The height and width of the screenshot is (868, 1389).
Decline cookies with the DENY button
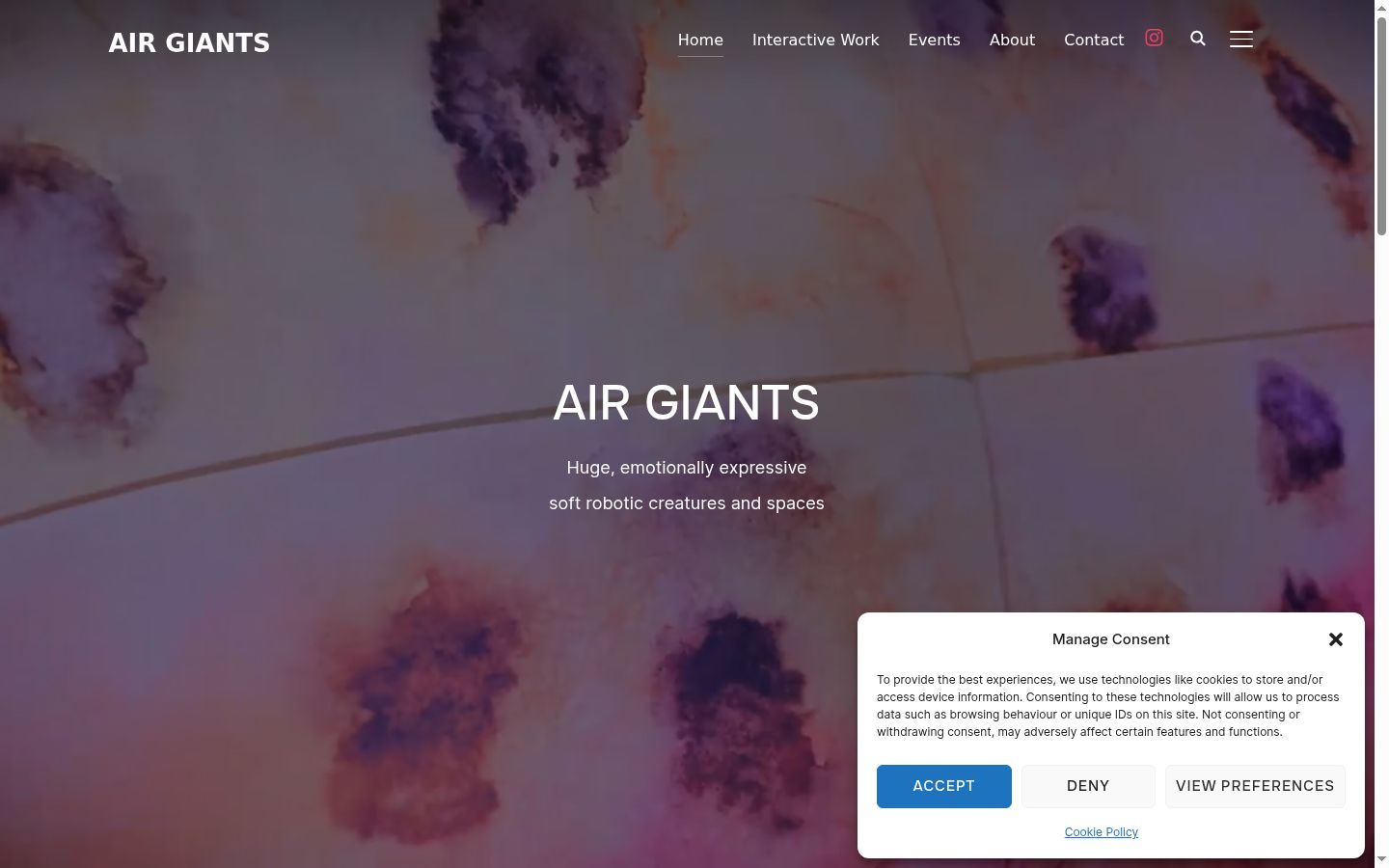tap(1088, 786)
